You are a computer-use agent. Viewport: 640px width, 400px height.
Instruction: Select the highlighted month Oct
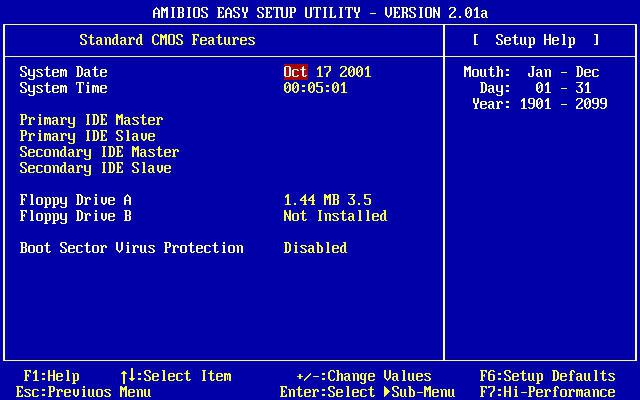pyautogui.click(x=296, y=72)
